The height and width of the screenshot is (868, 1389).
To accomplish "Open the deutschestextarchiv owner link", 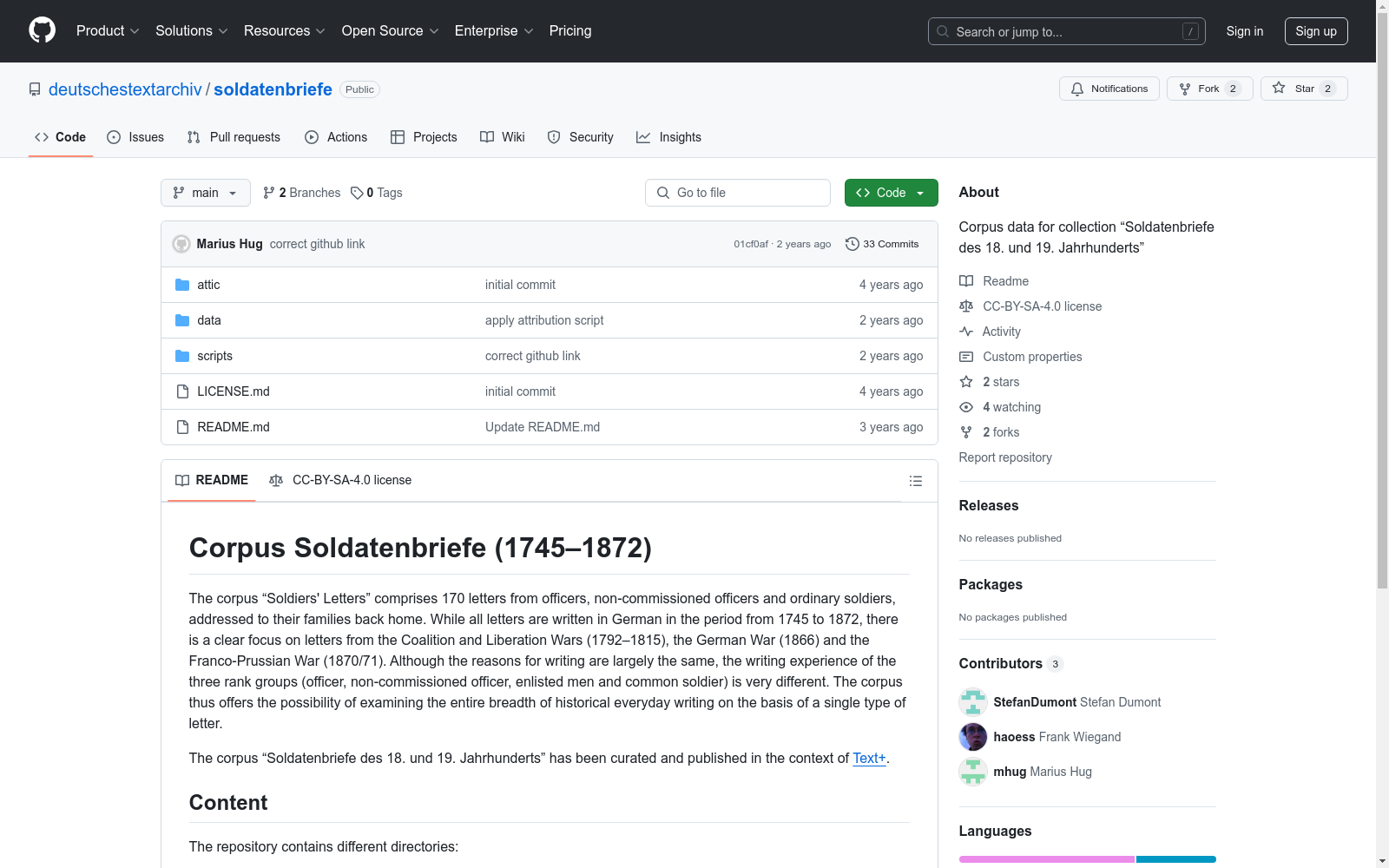I will 125,89.
